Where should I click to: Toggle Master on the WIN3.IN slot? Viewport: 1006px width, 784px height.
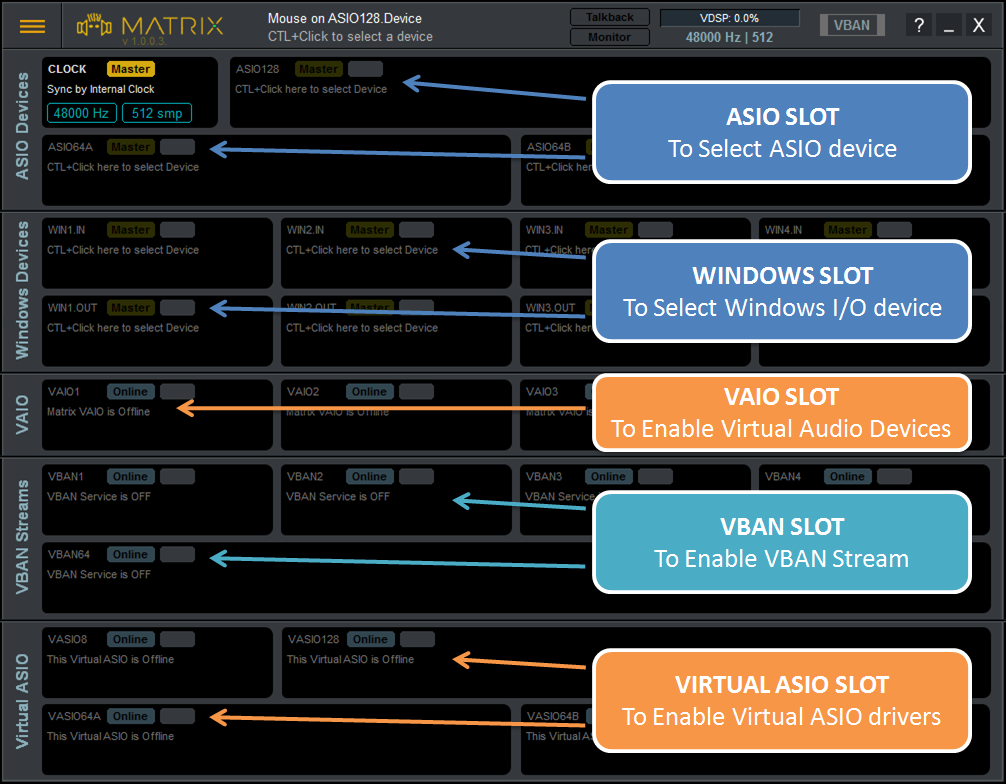pos(609,230)
